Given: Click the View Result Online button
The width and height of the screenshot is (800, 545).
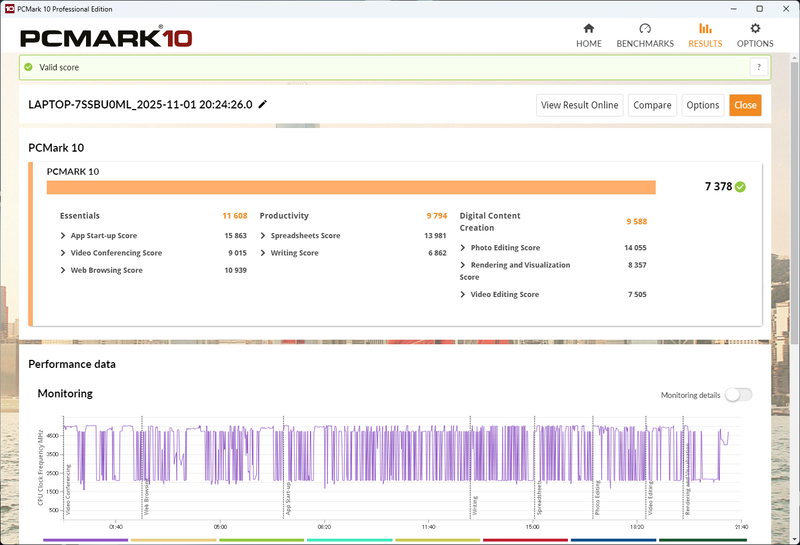Looking at the screenshot, I should (x=580, y=105).
